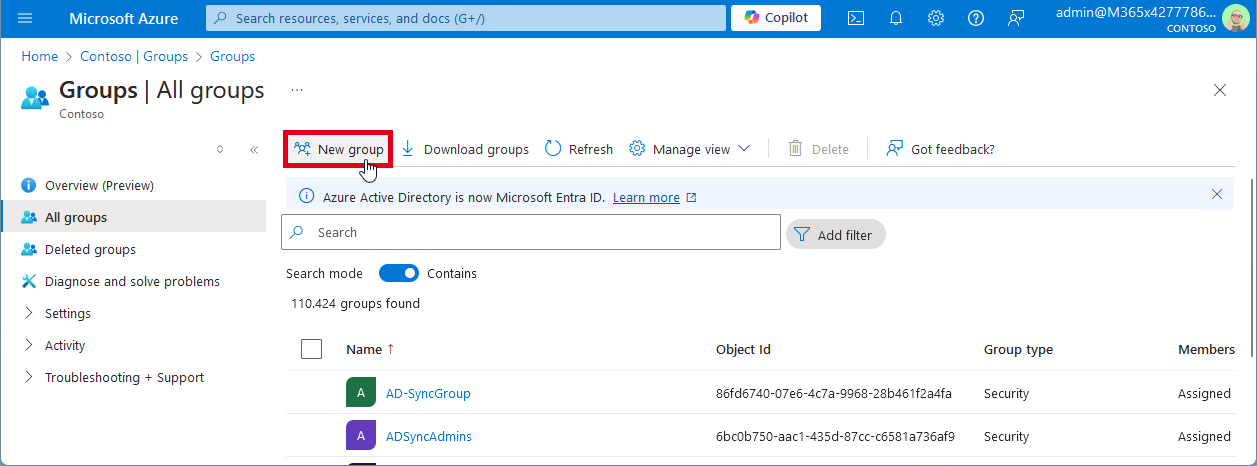Click the '110.424 groups found' text

pyautogui.click(x=355, y=303)
